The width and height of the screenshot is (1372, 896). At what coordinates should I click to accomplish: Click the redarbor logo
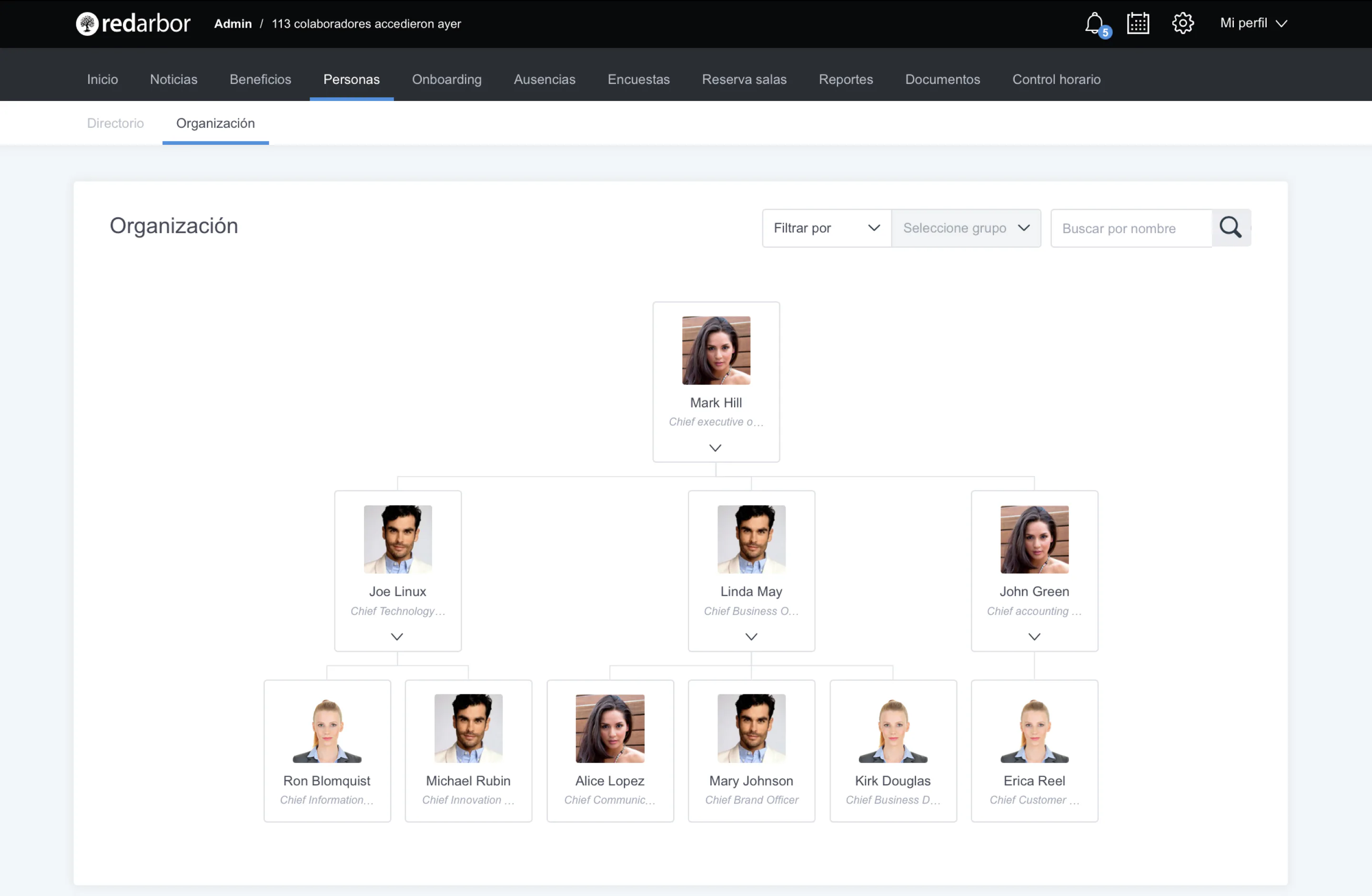tap(133, 24)
